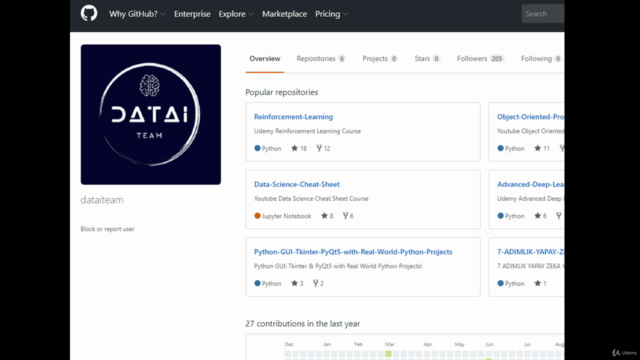The height and width of the screenshot is (360, 640).
Task: Click Python language dot on Python-GUI-Tkinter card
Action: click(x=257, y=283)
